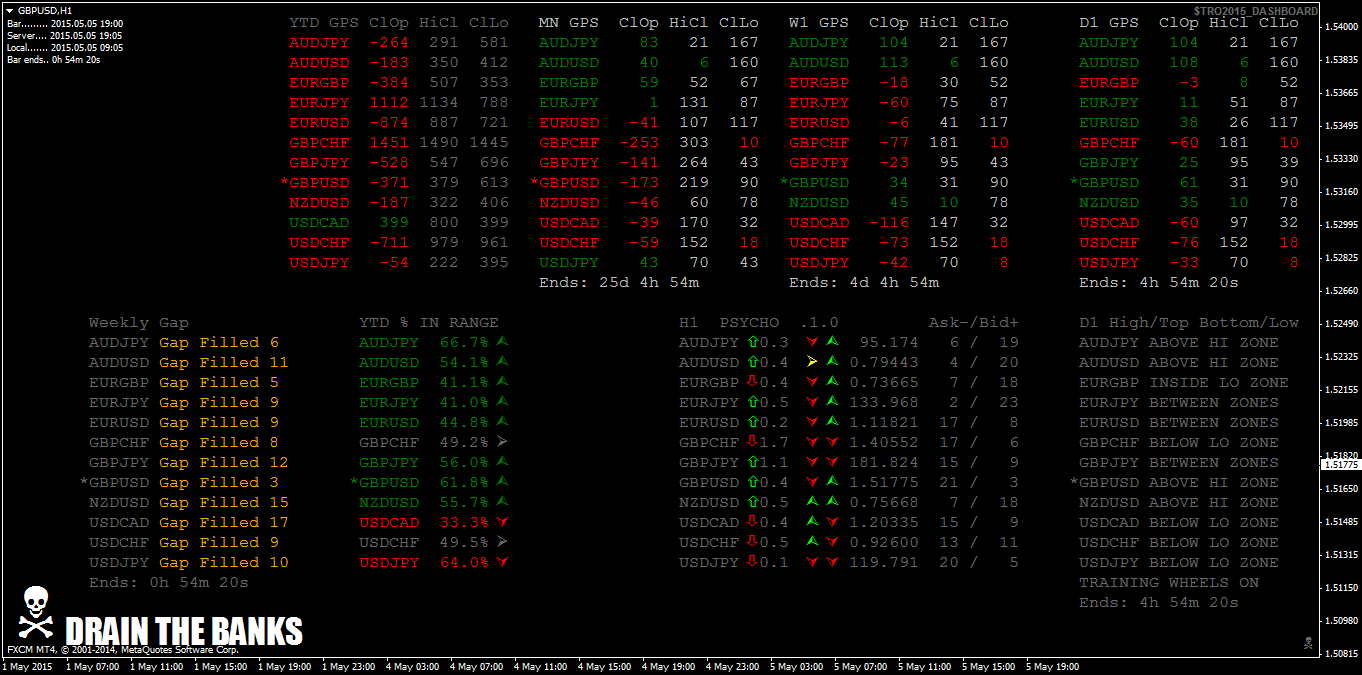Image resolution: width=1362 pixels, height=675 pixels.
Task: Click the current price marker 1.51775
Action: click(x=1341, y=465)
